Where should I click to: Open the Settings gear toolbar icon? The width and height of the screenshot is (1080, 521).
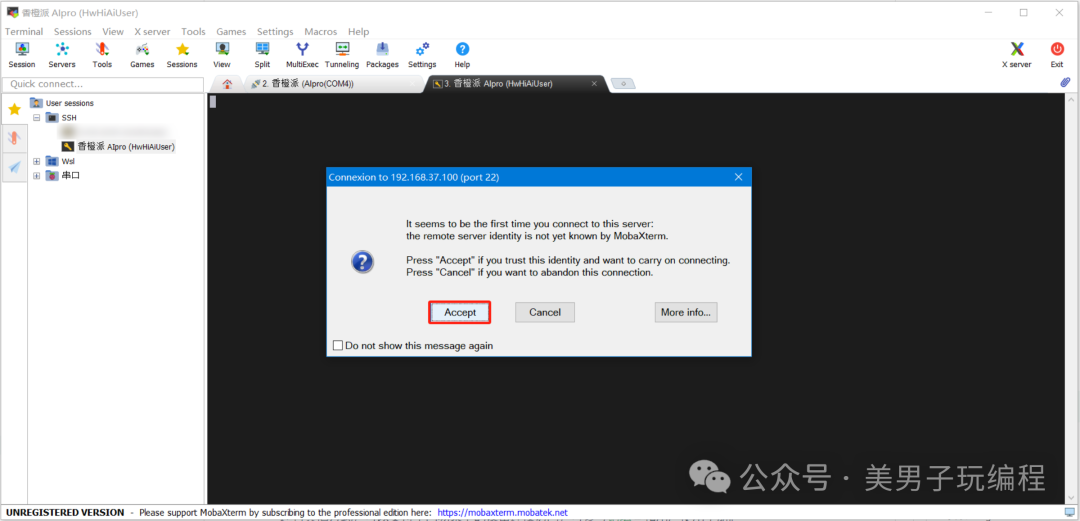(x=422, y=54)
